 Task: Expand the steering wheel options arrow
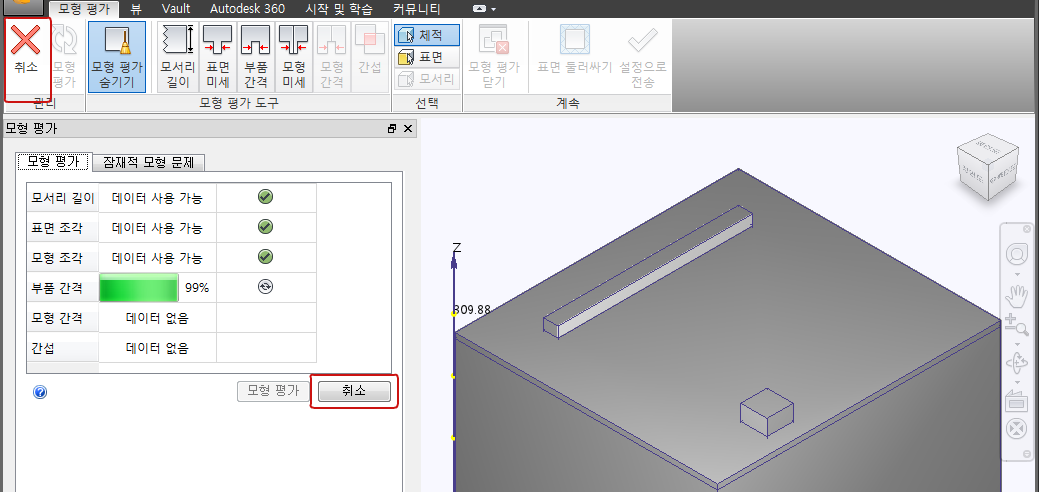coord(1016,275)
